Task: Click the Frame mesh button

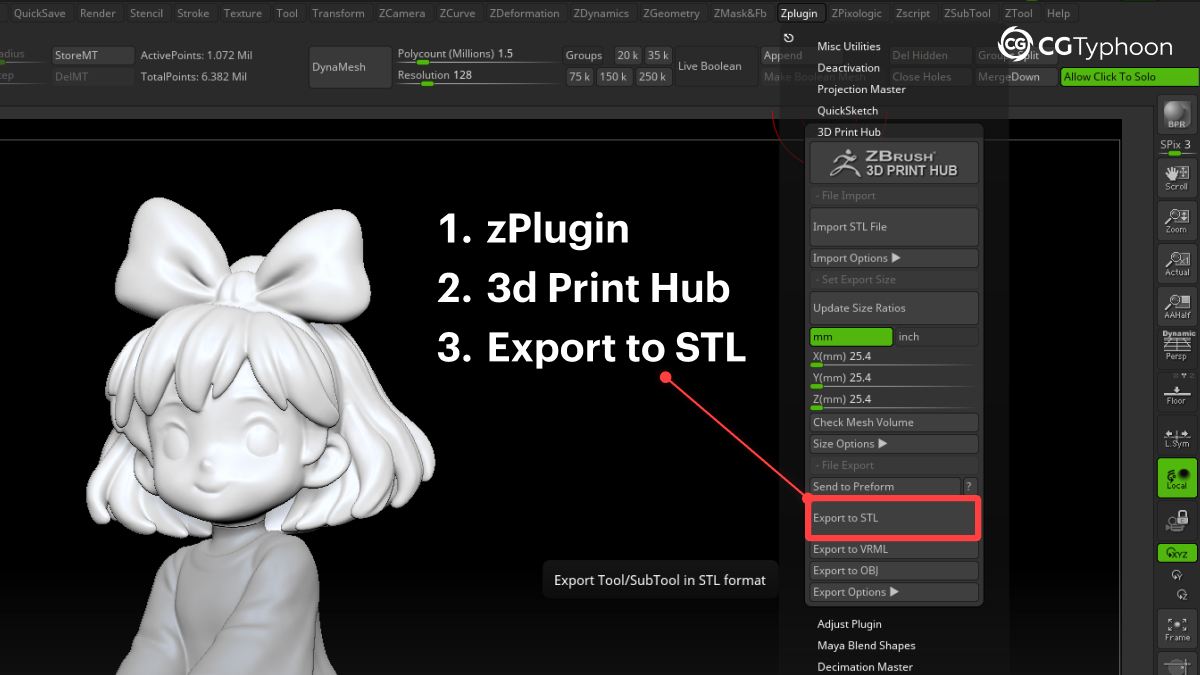Action: (1177, 628)
